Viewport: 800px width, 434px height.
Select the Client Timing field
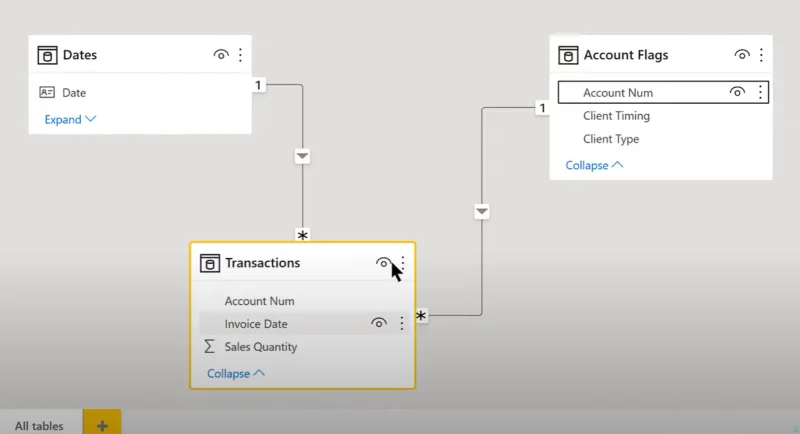[616, 116]
